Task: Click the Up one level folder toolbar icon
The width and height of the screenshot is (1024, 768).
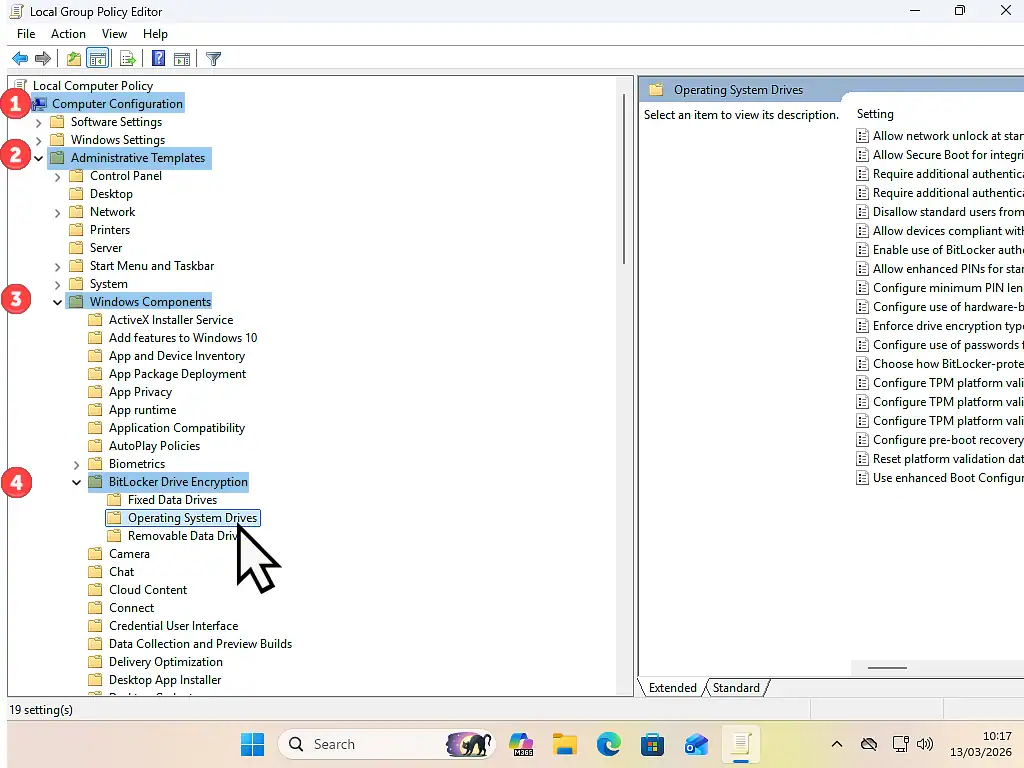Action: pos(73,58)
